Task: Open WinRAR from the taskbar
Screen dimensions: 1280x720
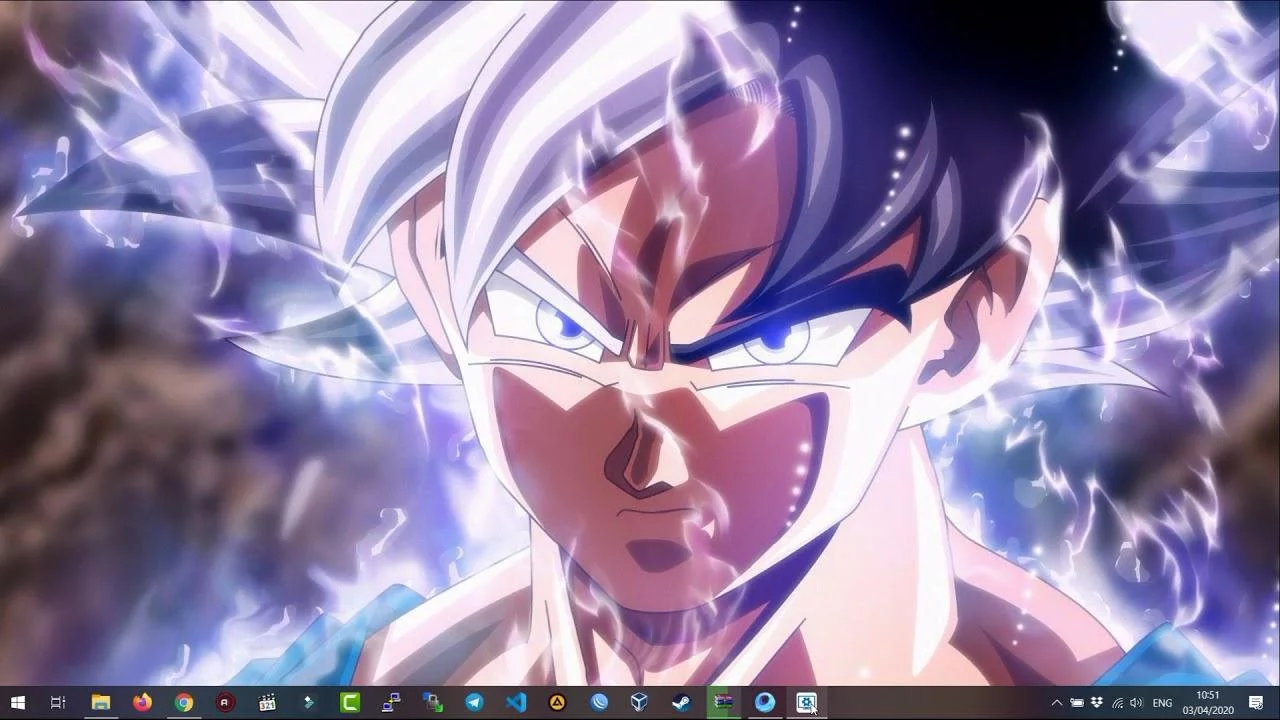Action: click(723, 703)
